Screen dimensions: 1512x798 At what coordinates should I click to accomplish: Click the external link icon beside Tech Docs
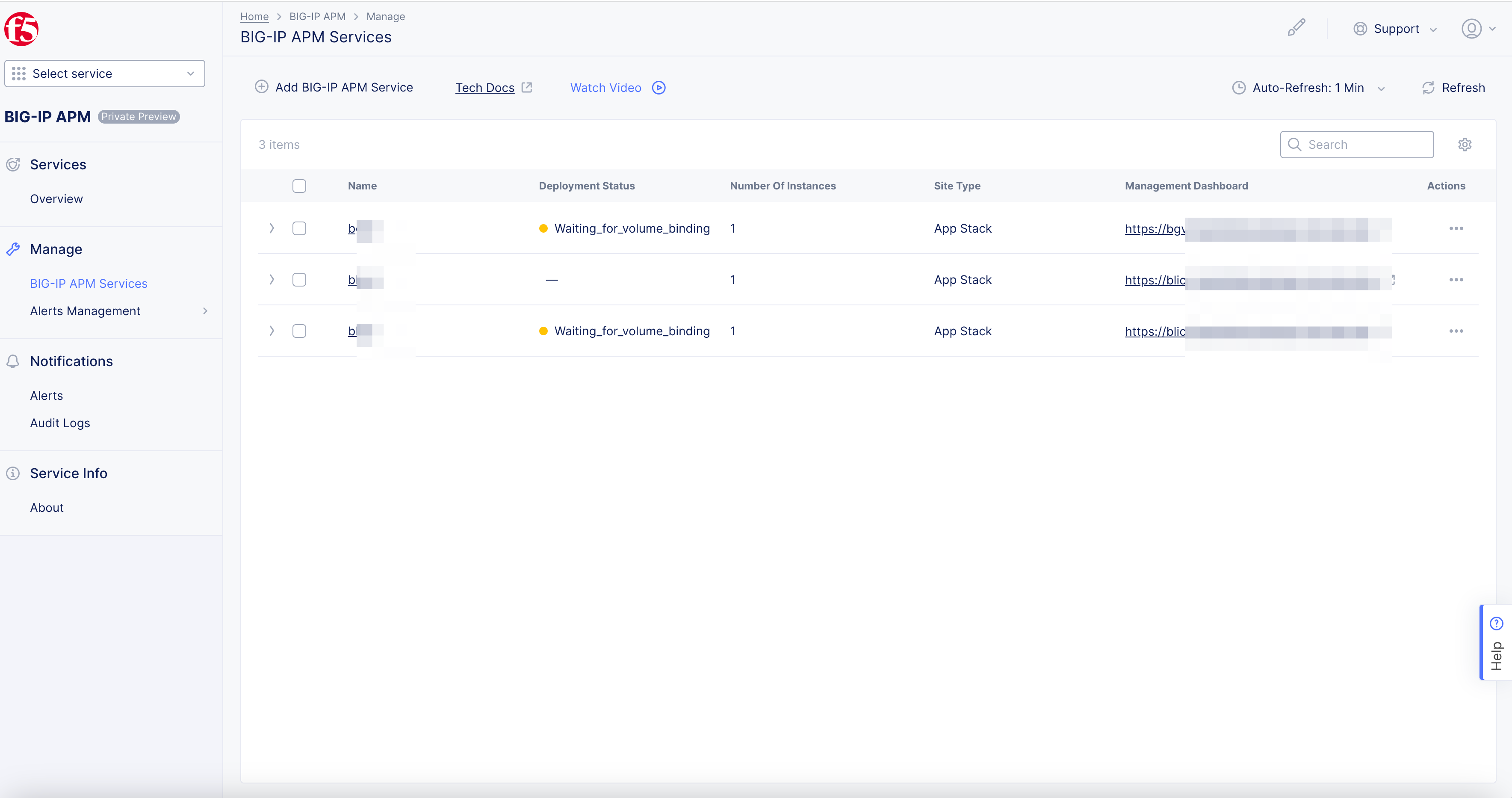click(x=526, y=88)
